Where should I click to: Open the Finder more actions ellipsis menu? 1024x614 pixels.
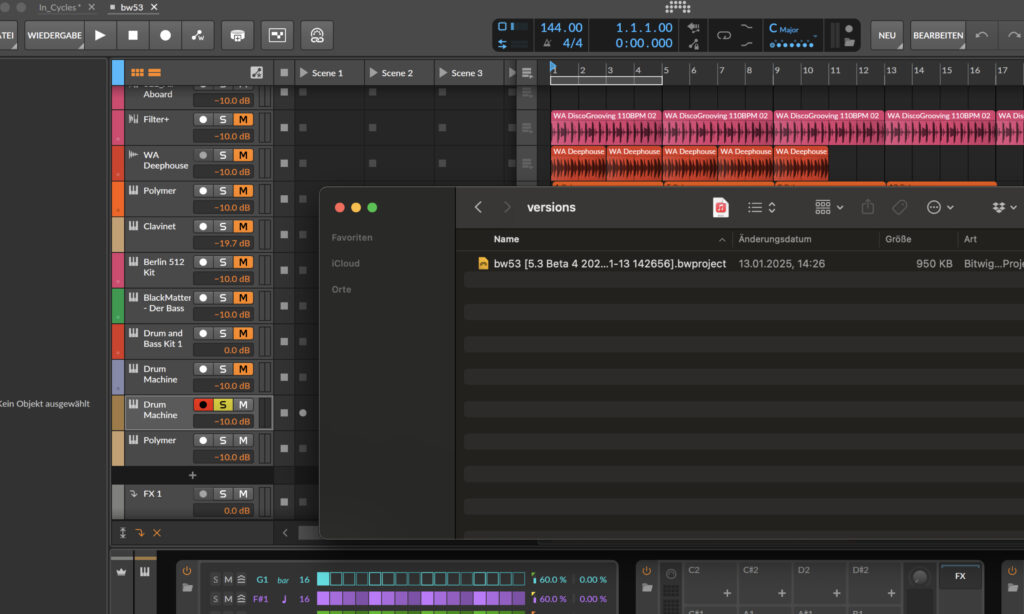coord(940,207)
